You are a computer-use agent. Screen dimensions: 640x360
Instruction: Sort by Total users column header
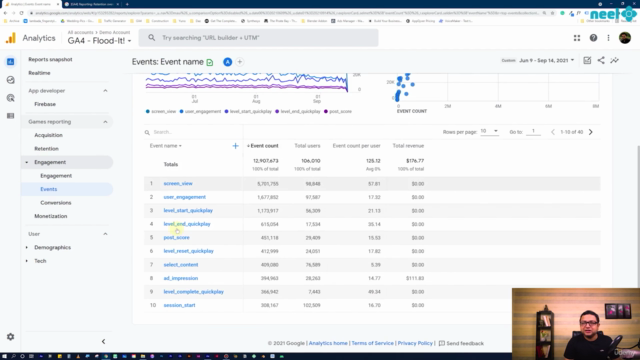click(307, 146)
